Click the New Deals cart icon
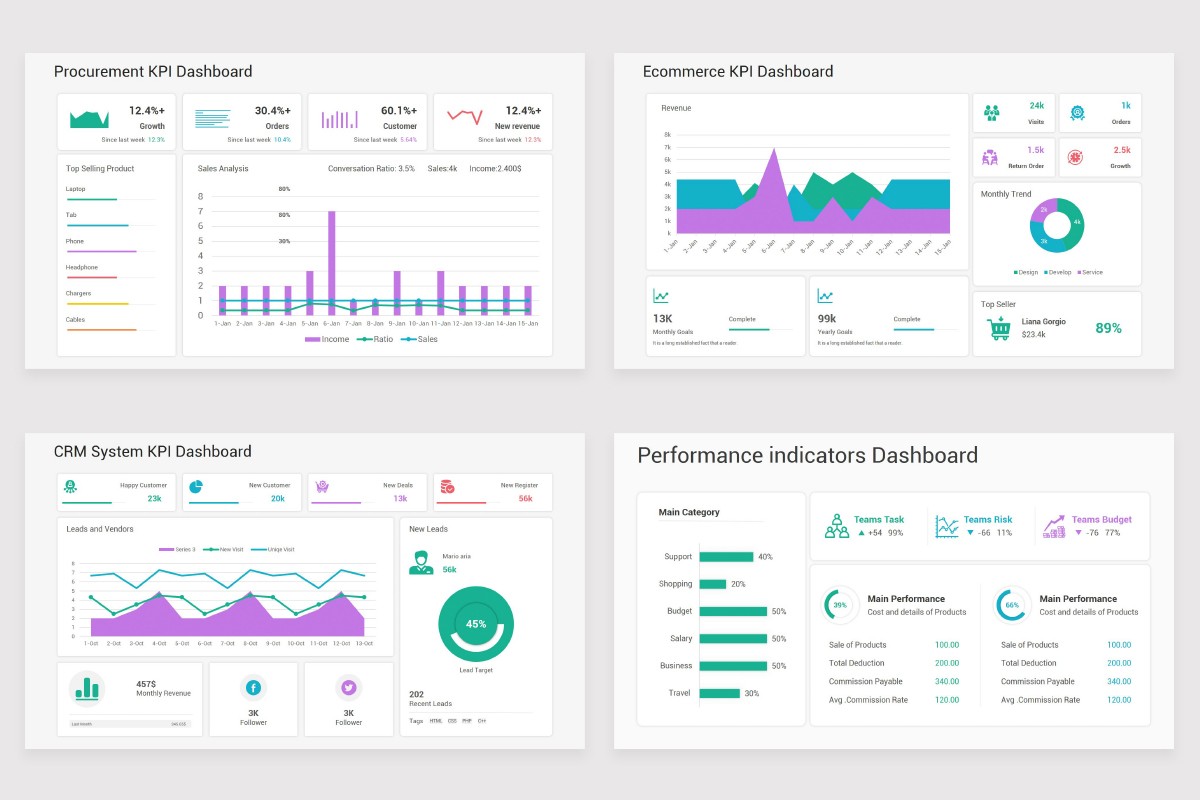The image size is (1200, 800). [322, 487]
